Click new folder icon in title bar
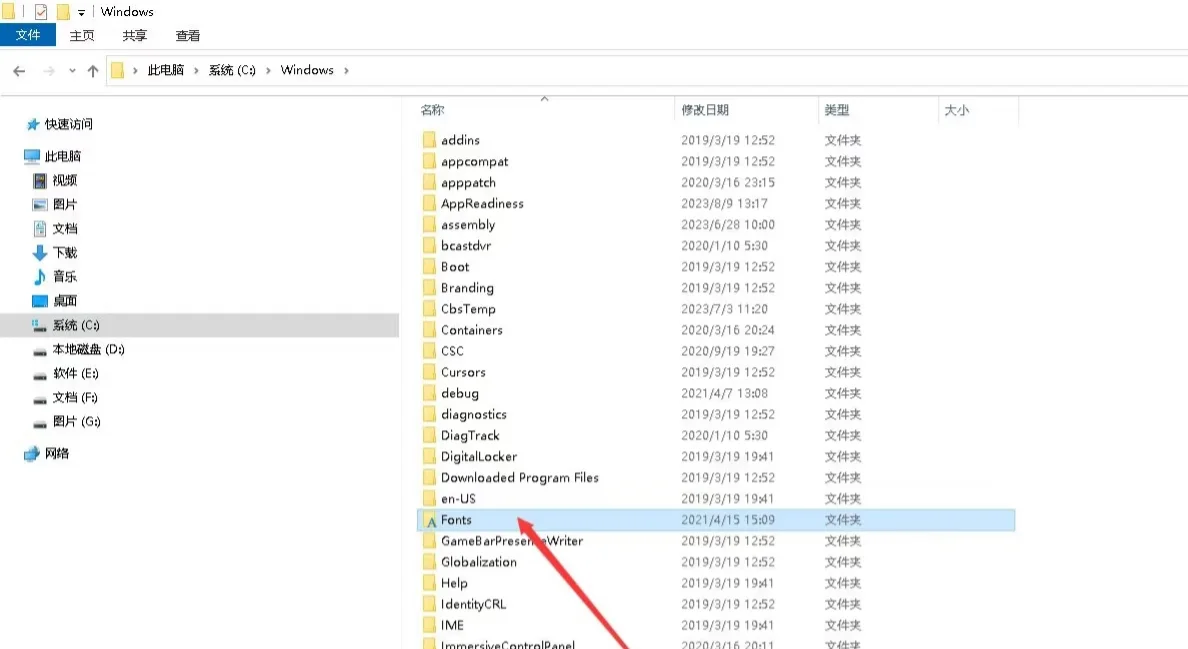1188x649 pixels. coord(63,11)
